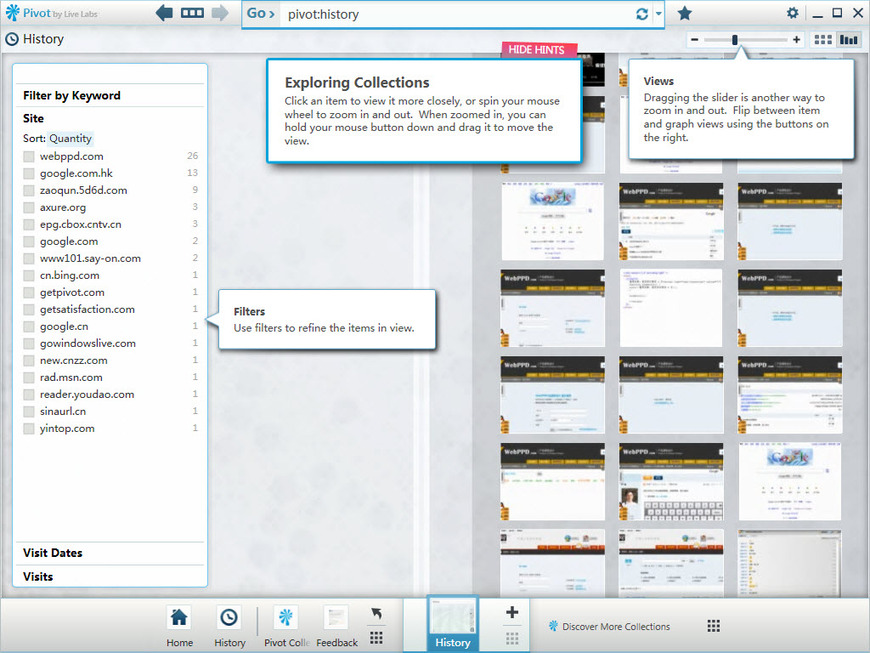Image resolution: width=870 pixels, height=653 pixels.
Task: Check the zaoqun.5d6d.com filter
Action: point(29,191)
